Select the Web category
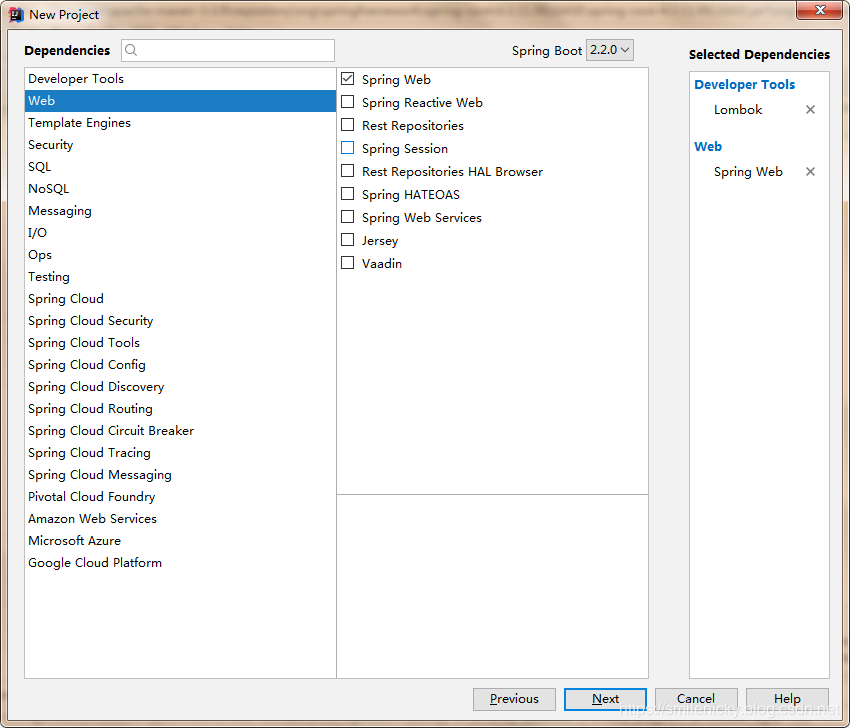Image resolution: width=850 pixels, height=728 pixels. click(180, 101)
